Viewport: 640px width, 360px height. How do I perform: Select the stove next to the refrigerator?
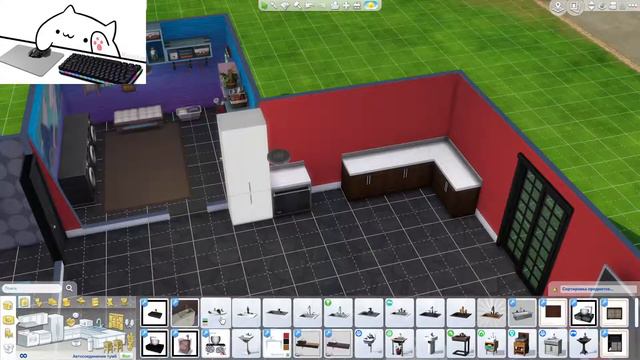point(291,189)
